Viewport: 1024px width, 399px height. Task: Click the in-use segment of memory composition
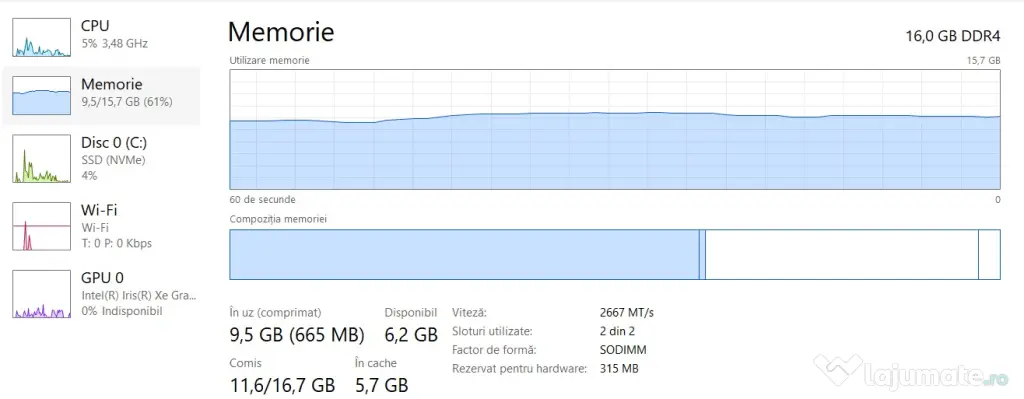[464, 255]
